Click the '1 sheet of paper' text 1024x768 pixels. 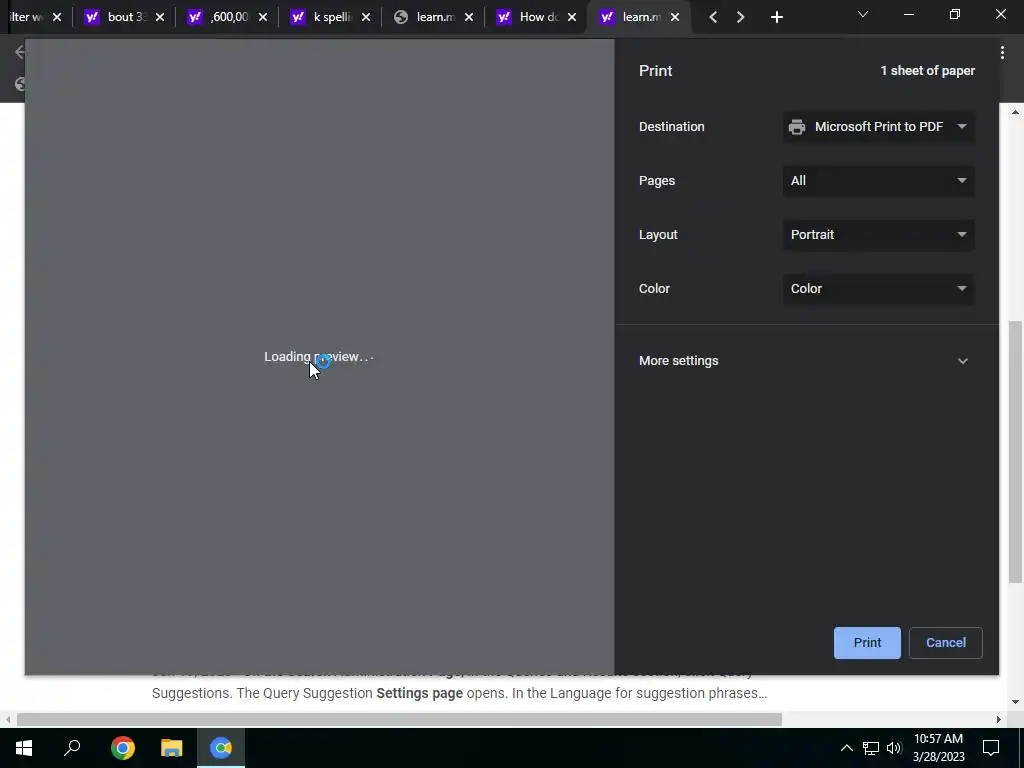(x=927, y=71)
